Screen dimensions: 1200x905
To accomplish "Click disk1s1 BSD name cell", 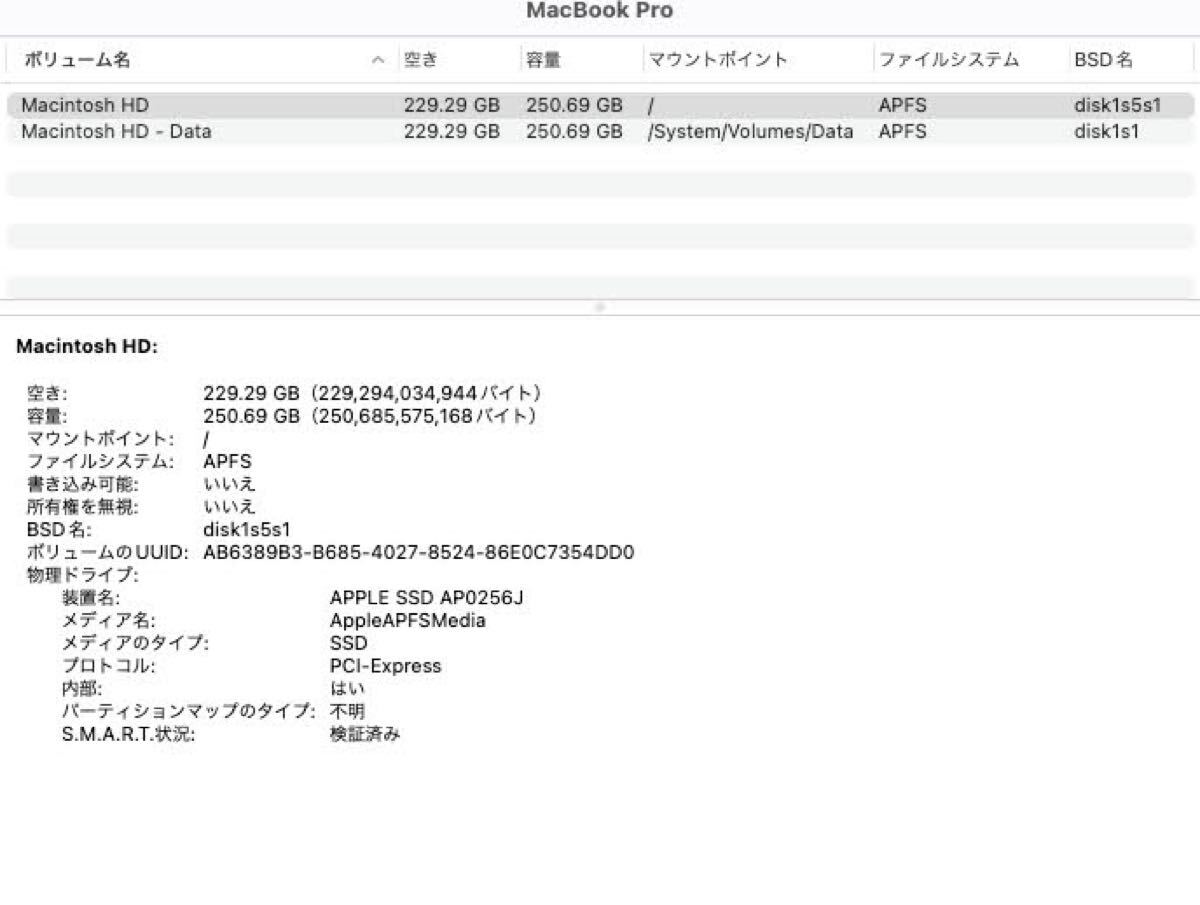I will [1107, 131].
